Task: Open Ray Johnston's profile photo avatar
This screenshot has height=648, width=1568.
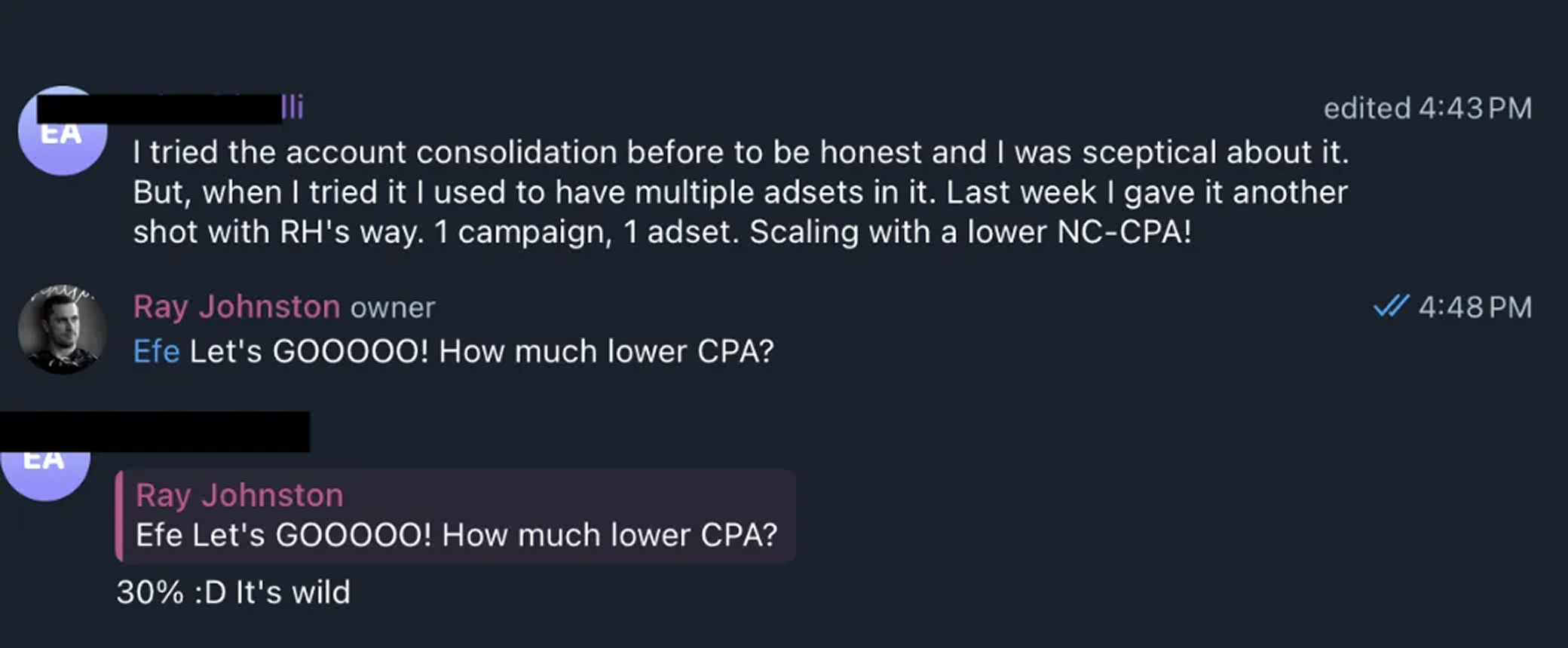Action: tap(63, 330)
